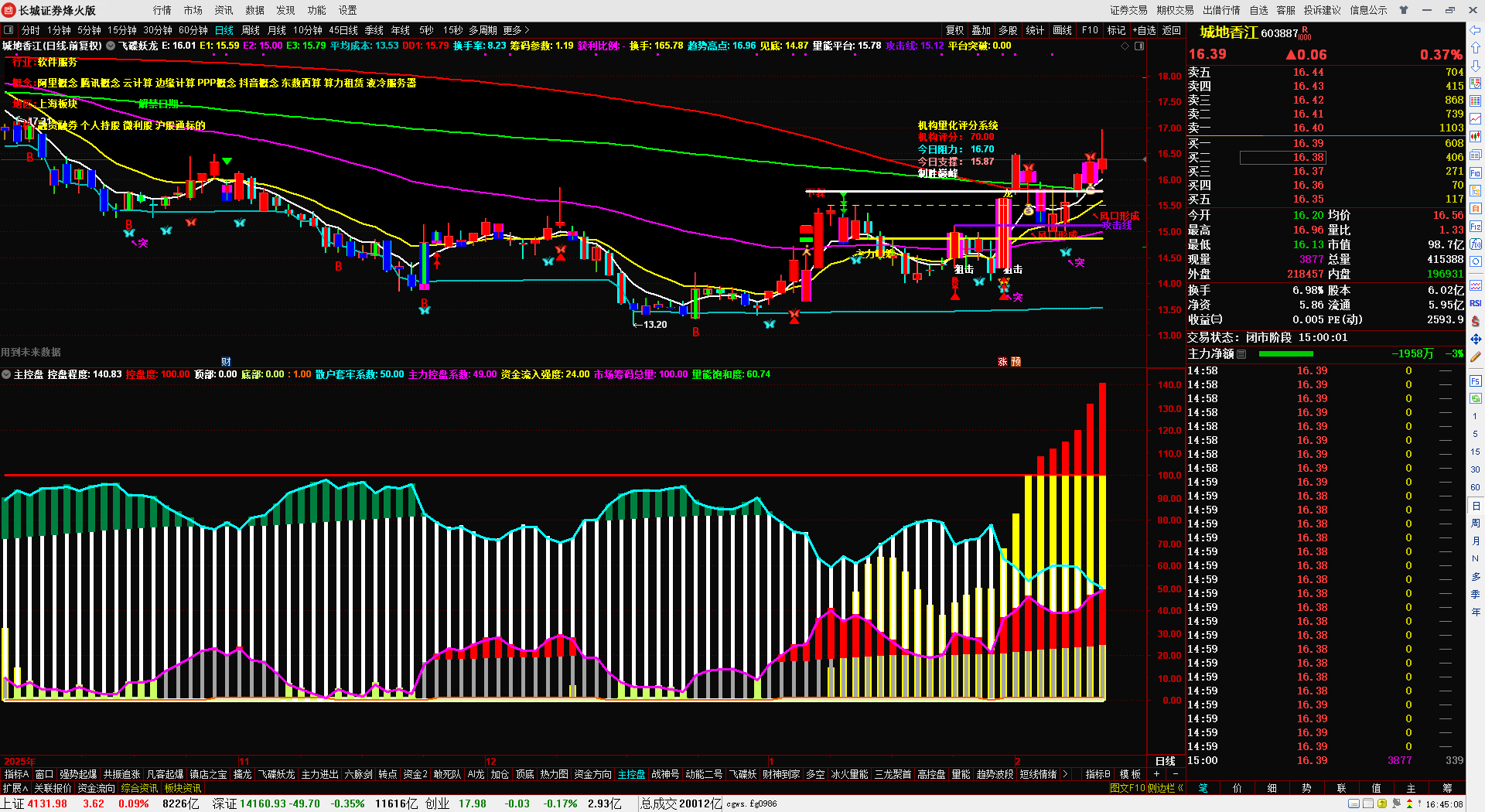Click the circle-in-square icon in right sidebar
This screenshot has width=1485, height=812.
coord(1476,262)
